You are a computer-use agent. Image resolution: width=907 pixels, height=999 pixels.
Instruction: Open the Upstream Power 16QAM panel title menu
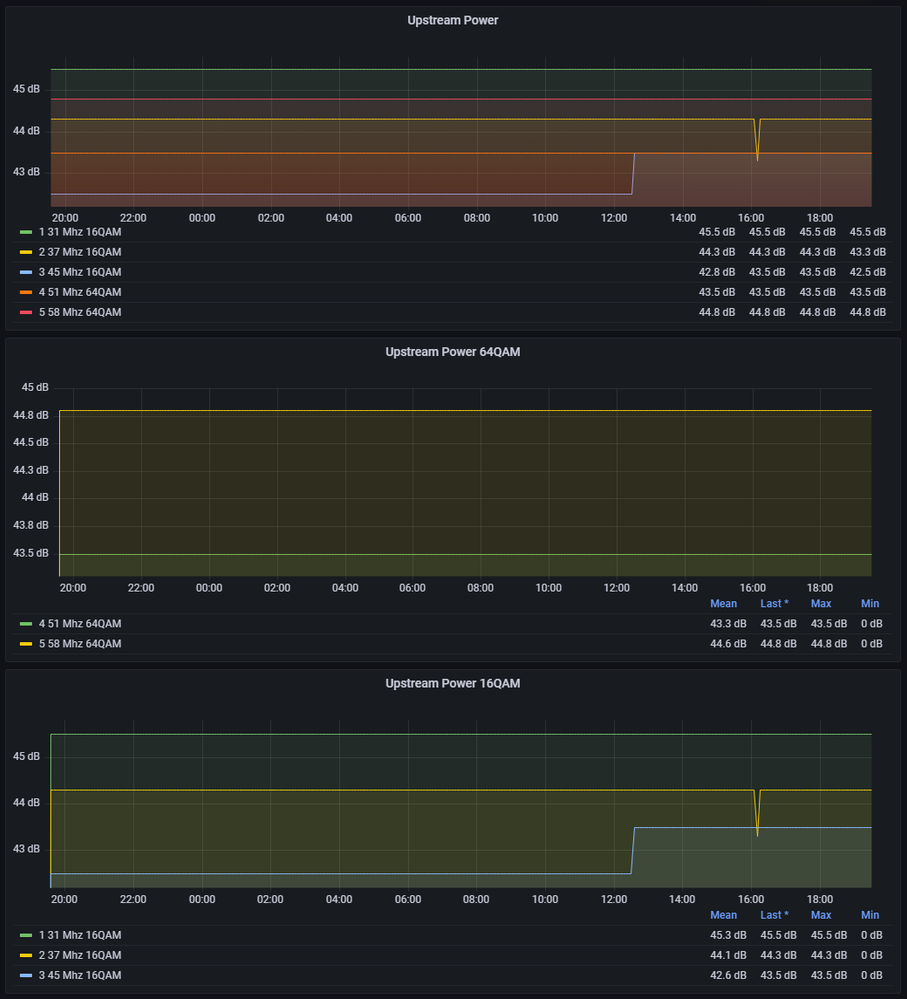tap(452, 683)
